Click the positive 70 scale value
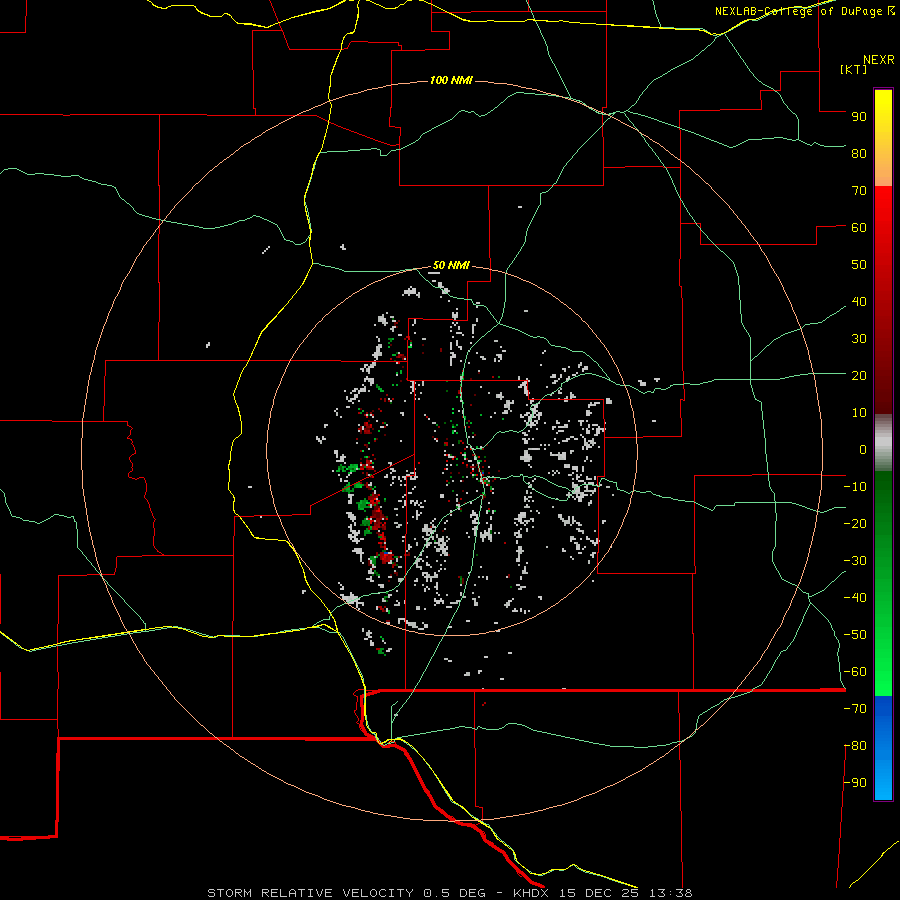 click(859, 191)
